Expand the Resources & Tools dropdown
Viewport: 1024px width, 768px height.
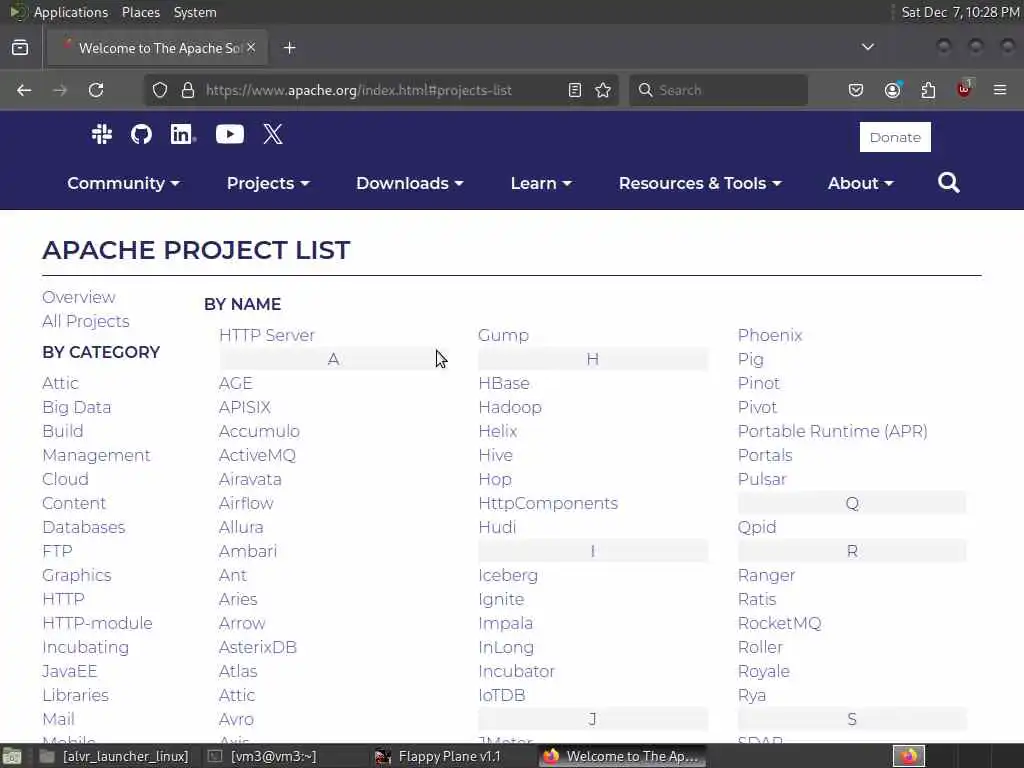tap(700, 184)
